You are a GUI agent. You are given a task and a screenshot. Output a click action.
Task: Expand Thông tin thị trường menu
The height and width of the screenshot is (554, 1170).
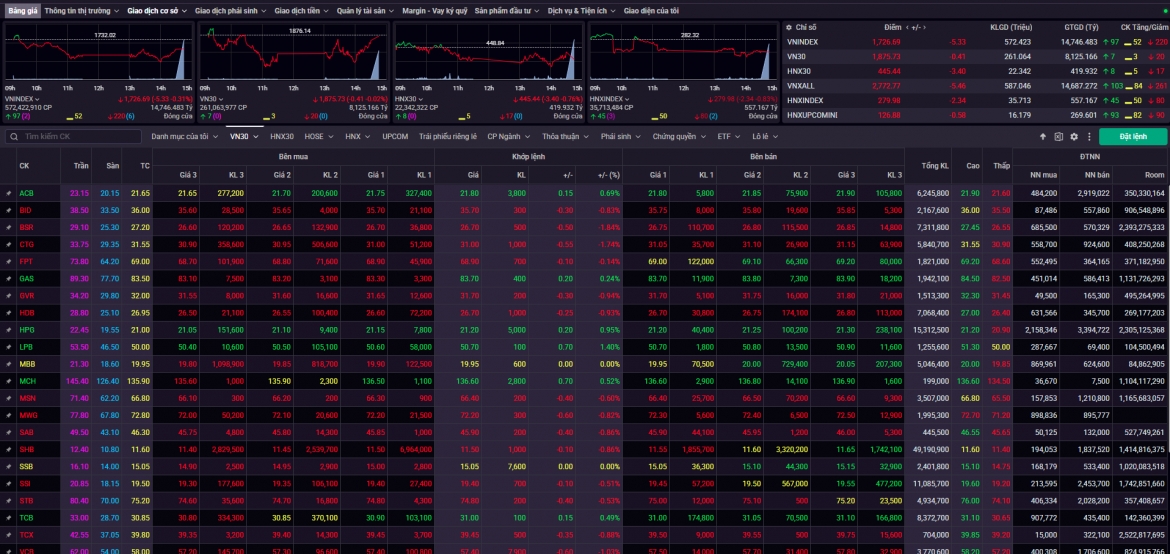pyautogui.click(x=81, y=11)
